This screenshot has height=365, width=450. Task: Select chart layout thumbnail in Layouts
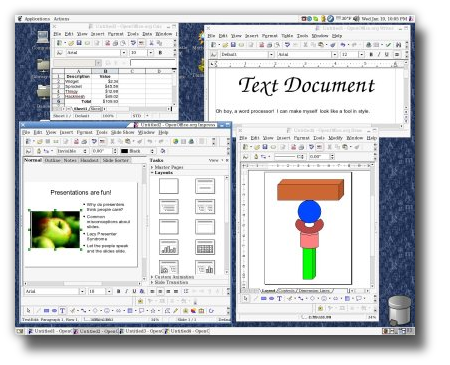coord(169,247)
